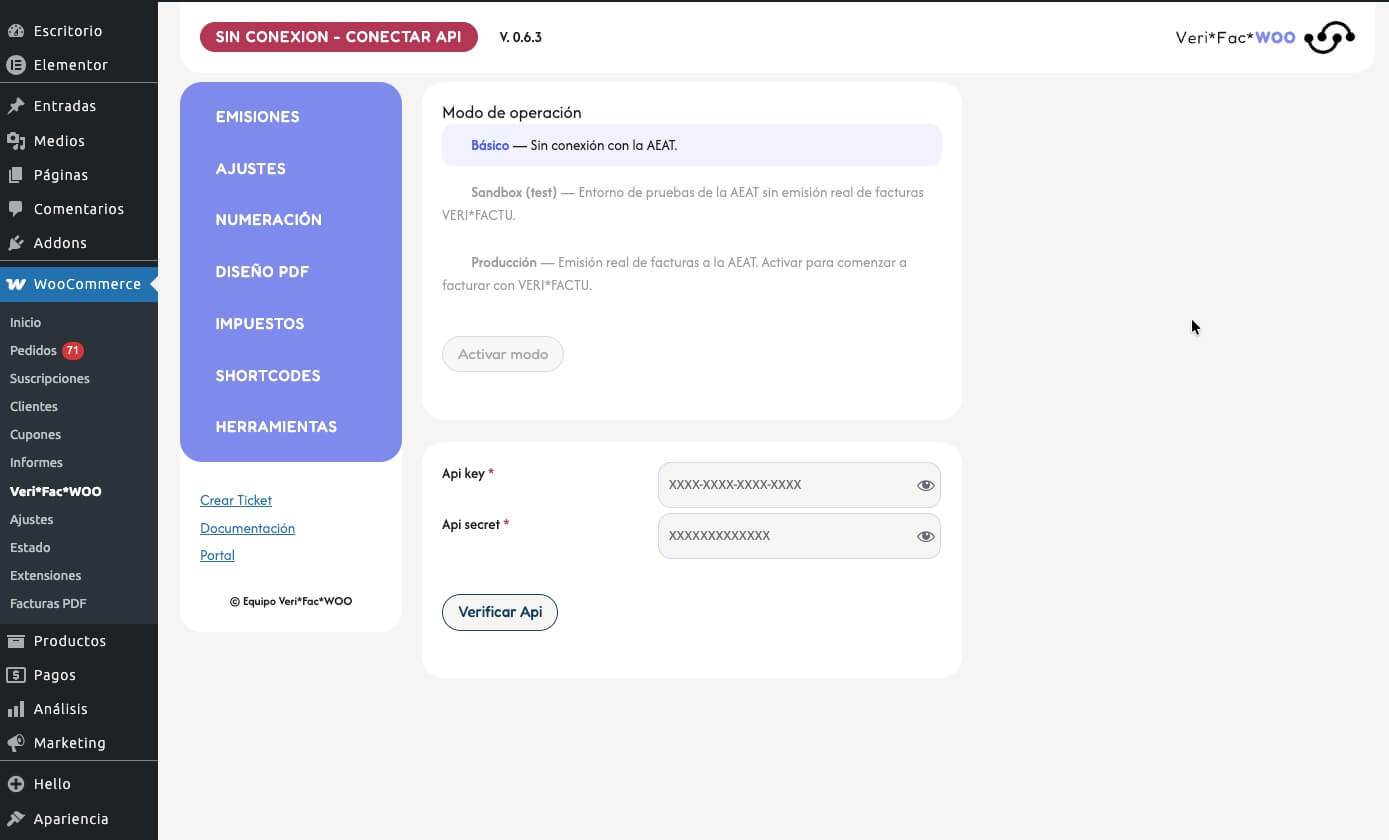Open the Impuestos tab
1389x840 pixels.
259,324
